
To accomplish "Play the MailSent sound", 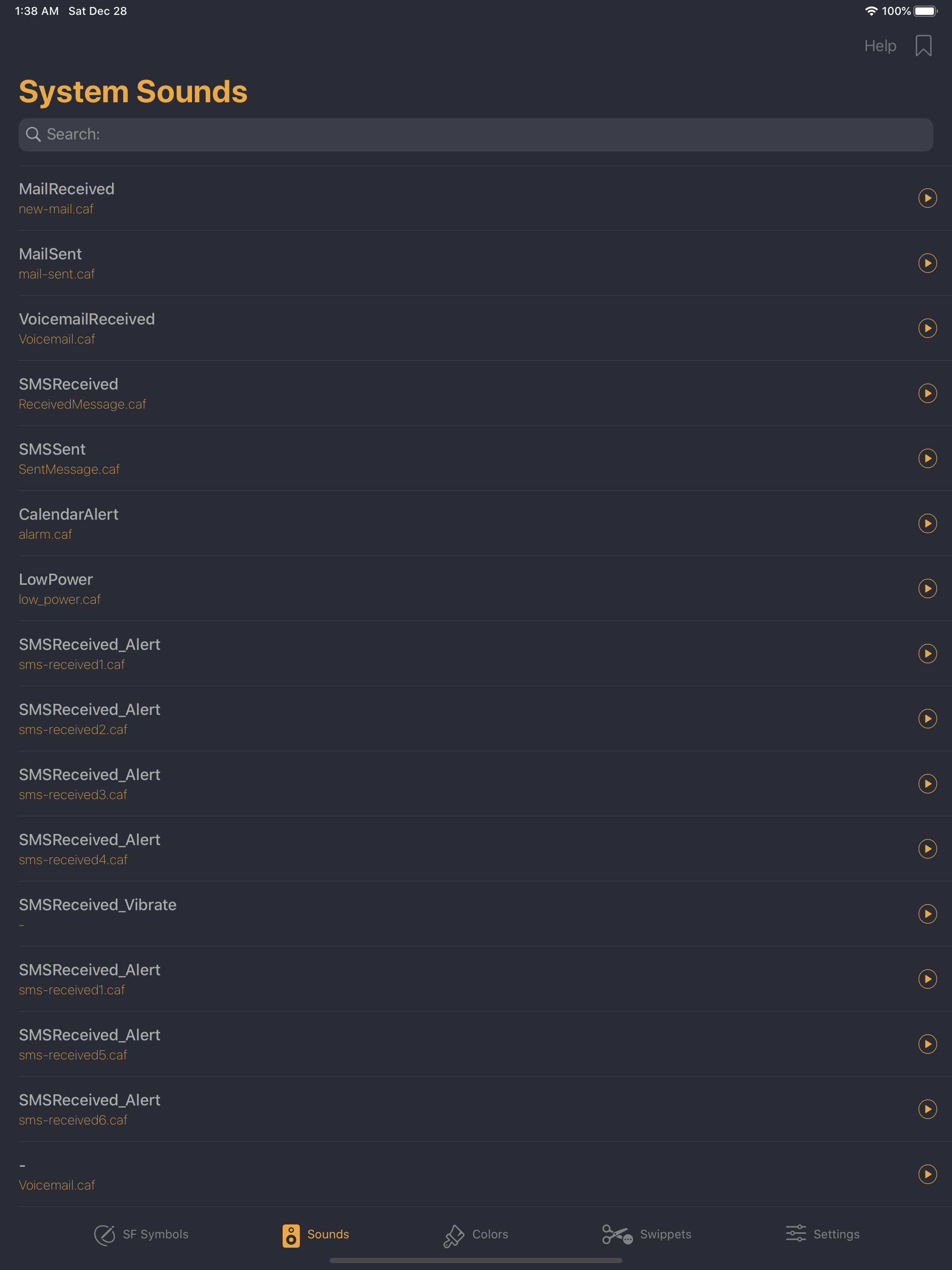I will [927, 263].
